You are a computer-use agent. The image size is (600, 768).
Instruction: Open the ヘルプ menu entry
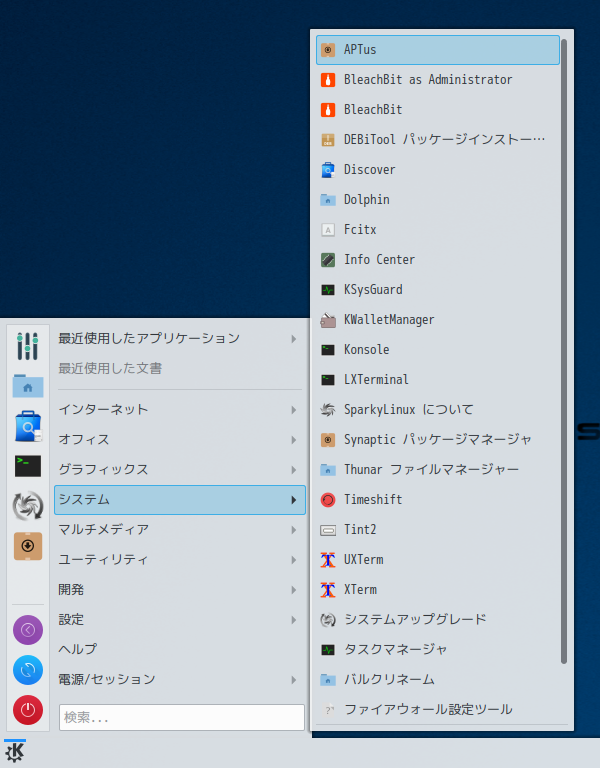pos(180,649)
